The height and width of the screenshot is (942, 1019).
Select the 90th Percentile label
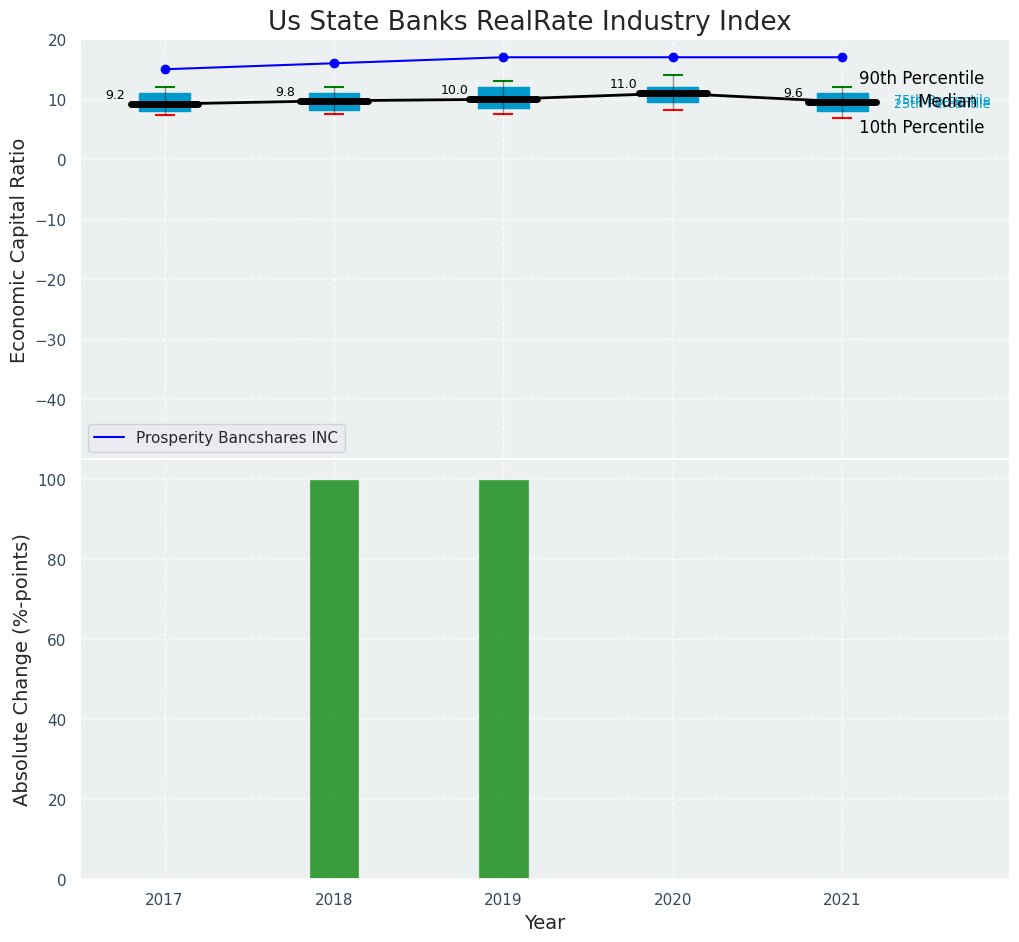[x=921, y=78]
